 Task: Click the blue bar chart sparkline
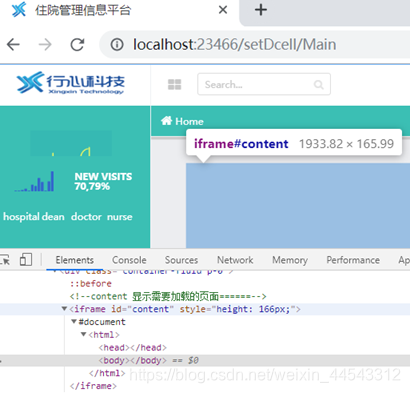click(x=34, y=181)
